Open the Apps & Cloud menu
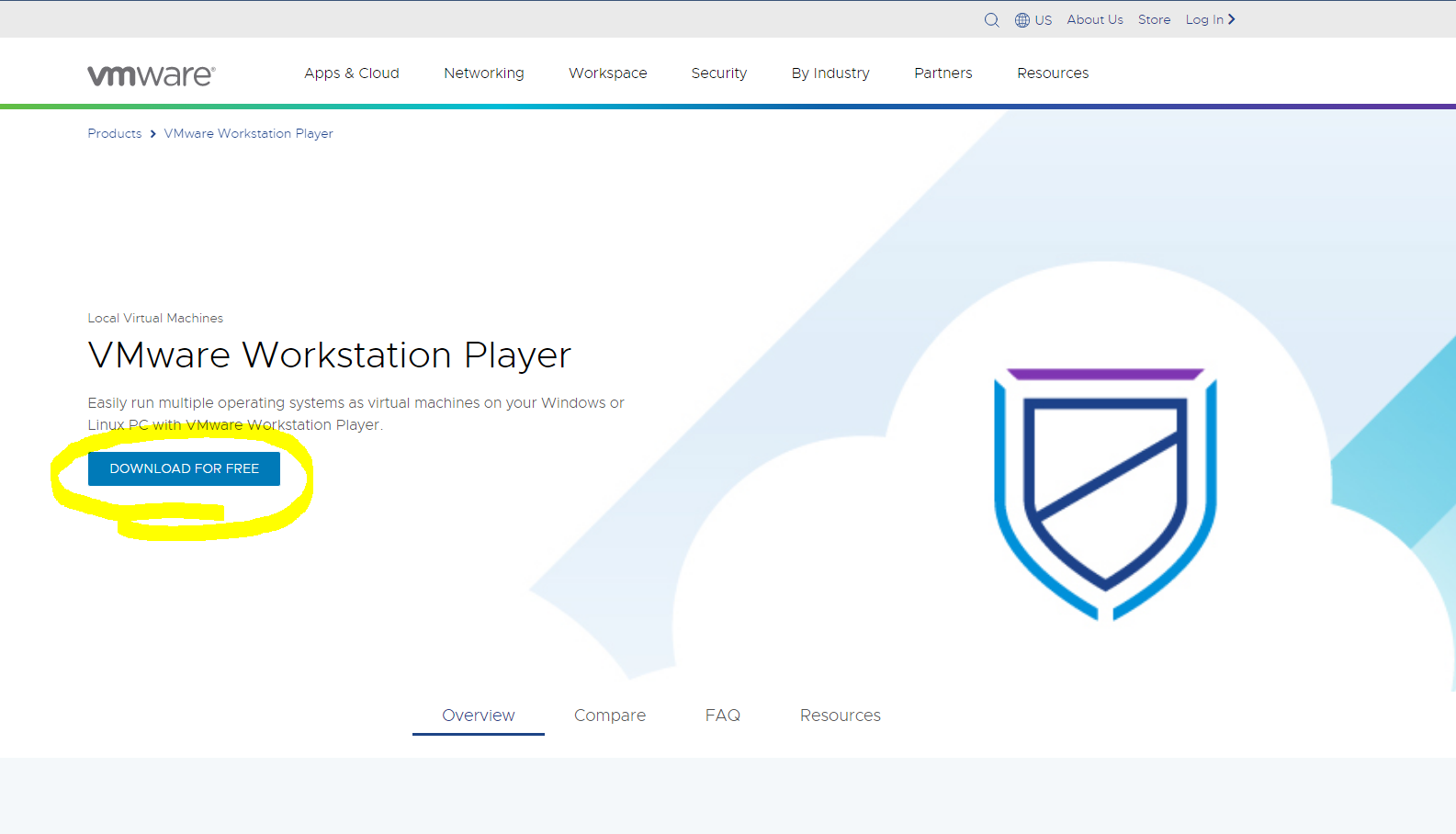 coord(352,73)
